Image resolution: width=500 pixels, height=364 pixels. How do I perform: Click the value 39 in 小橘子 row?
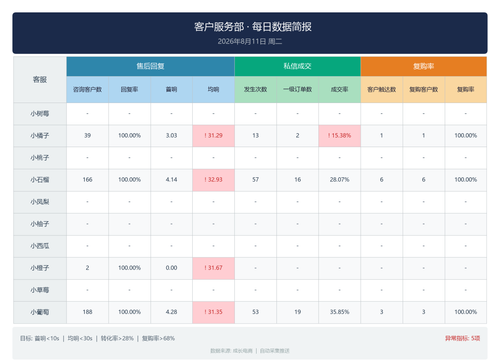click(x=87, y=136)
